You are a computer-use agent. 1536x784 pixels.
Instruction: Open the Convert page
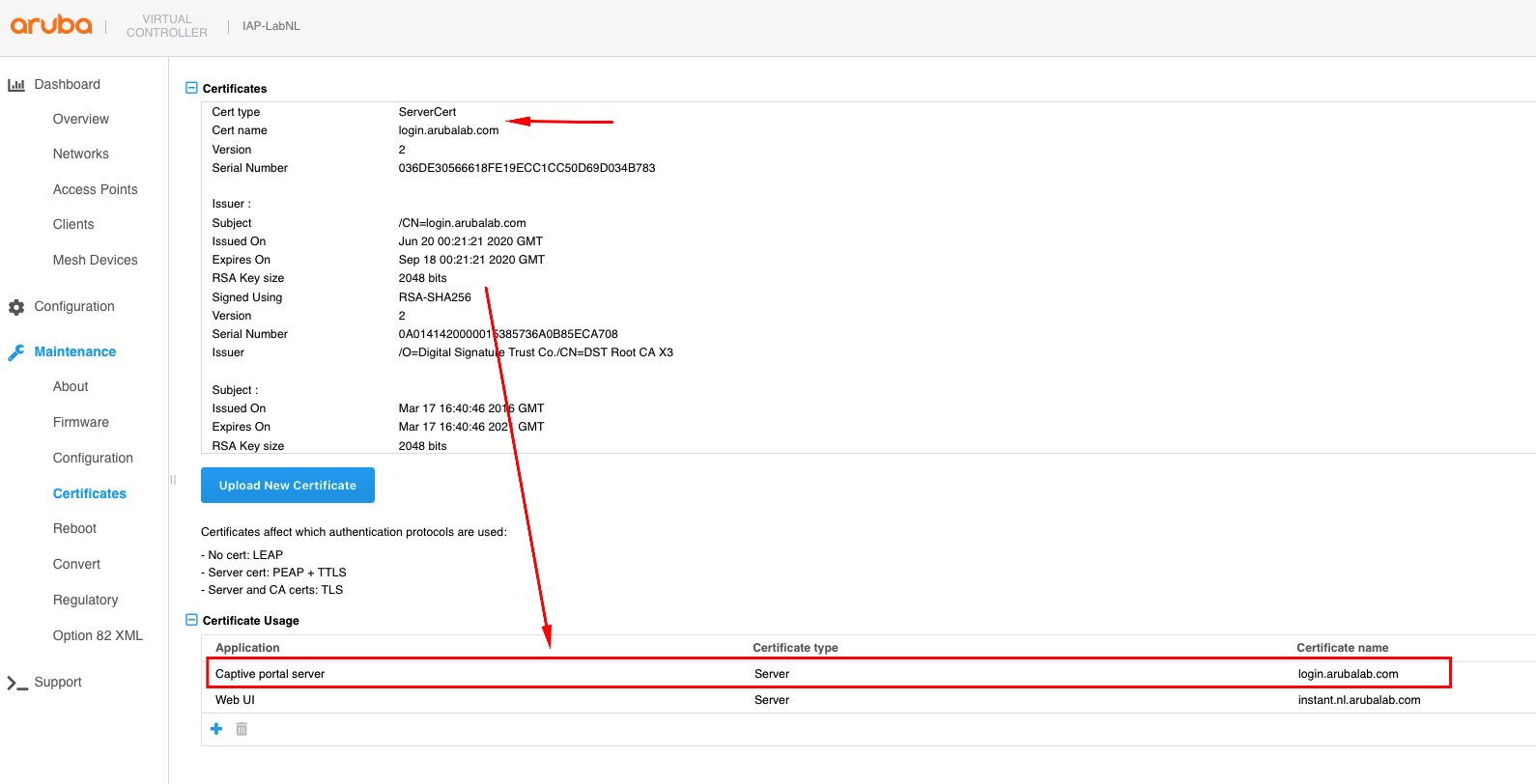[x=76, y=564]
